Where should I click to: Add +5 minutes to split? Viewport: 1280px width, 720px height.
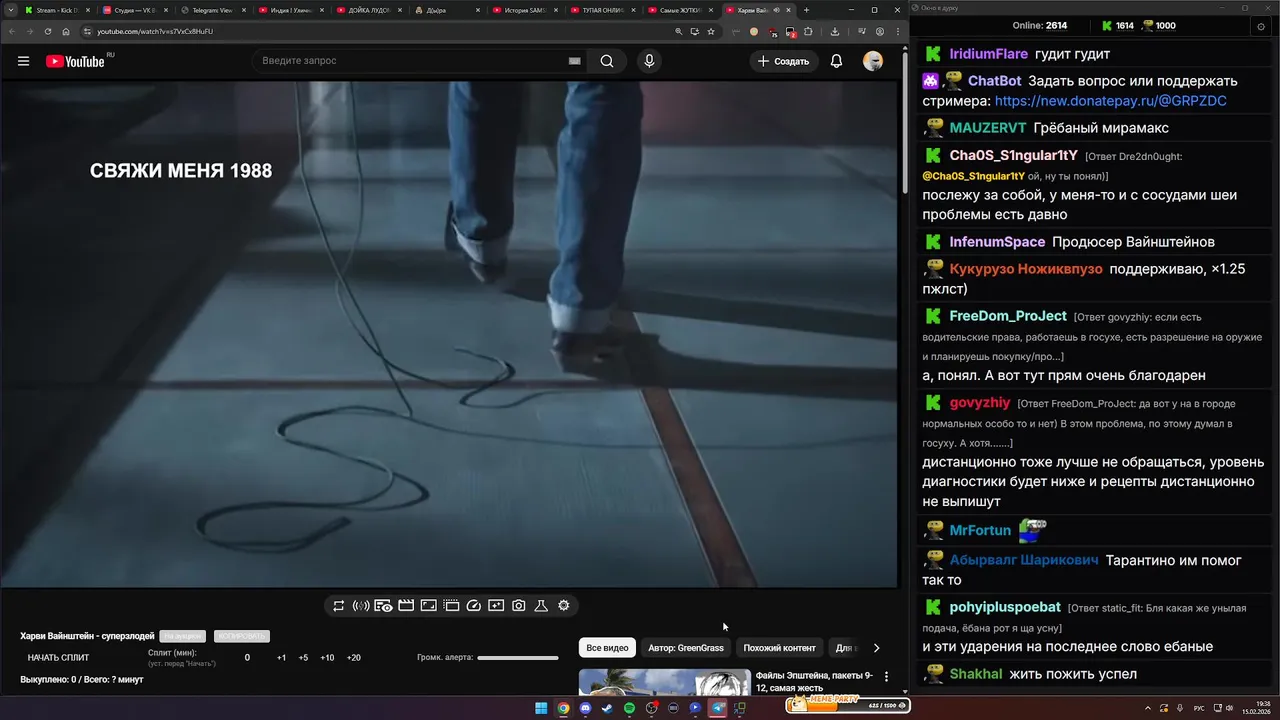303,658
